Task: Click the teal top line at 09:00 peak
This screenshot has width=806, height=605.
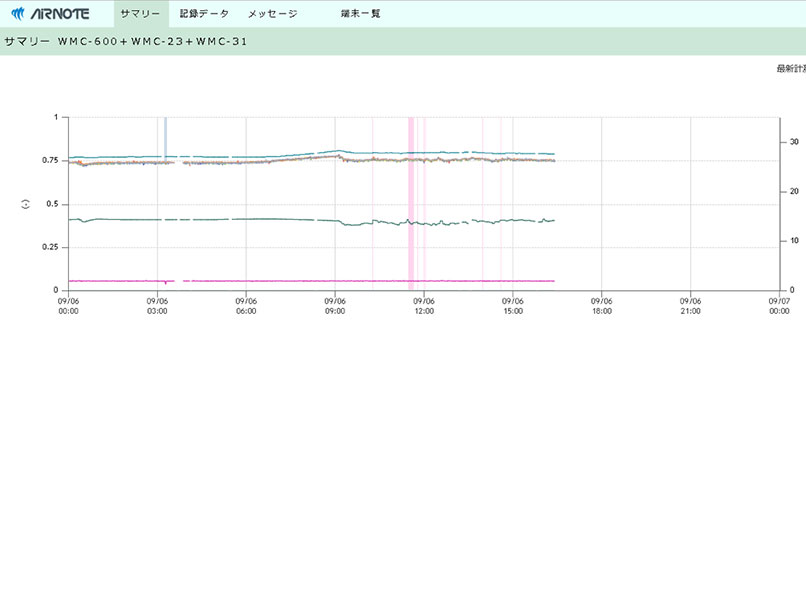Action: 340,151
